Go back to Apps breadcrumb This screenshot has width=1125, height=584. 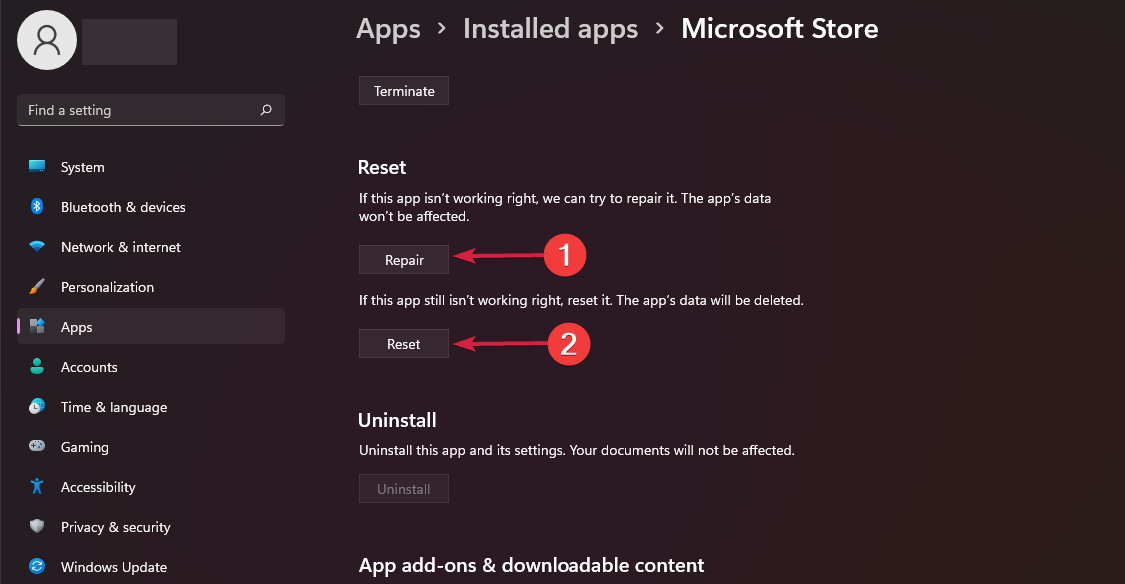(388, 29)
